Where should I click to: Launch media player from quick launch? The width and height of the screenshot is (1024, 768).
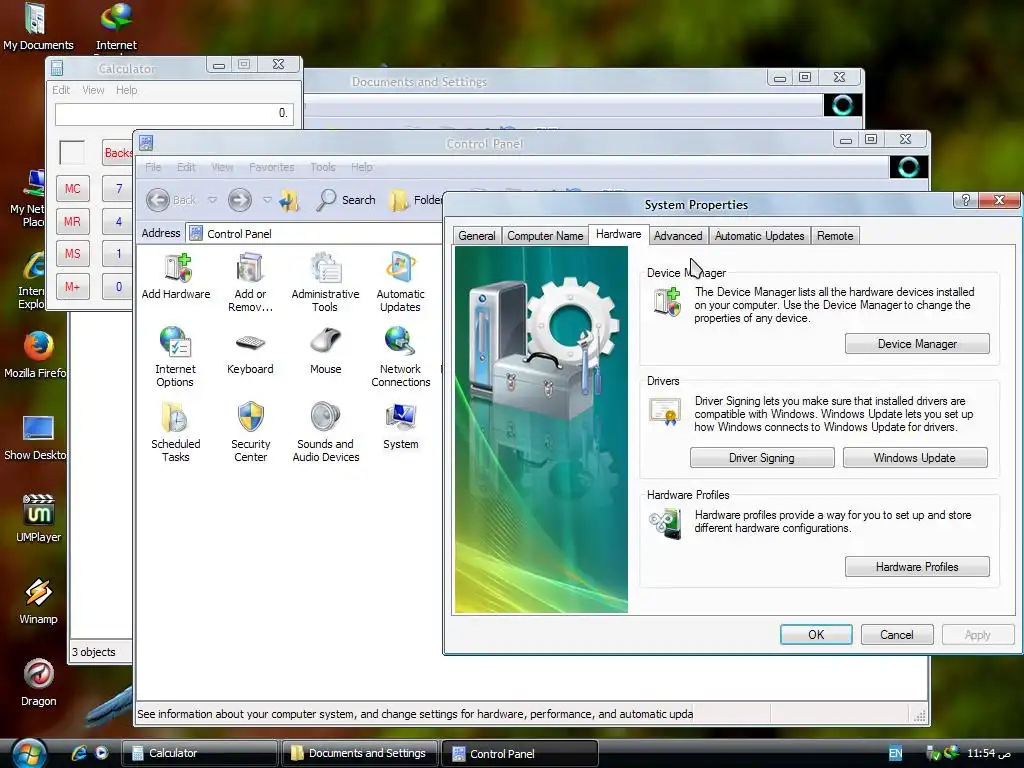click(101, 753)
